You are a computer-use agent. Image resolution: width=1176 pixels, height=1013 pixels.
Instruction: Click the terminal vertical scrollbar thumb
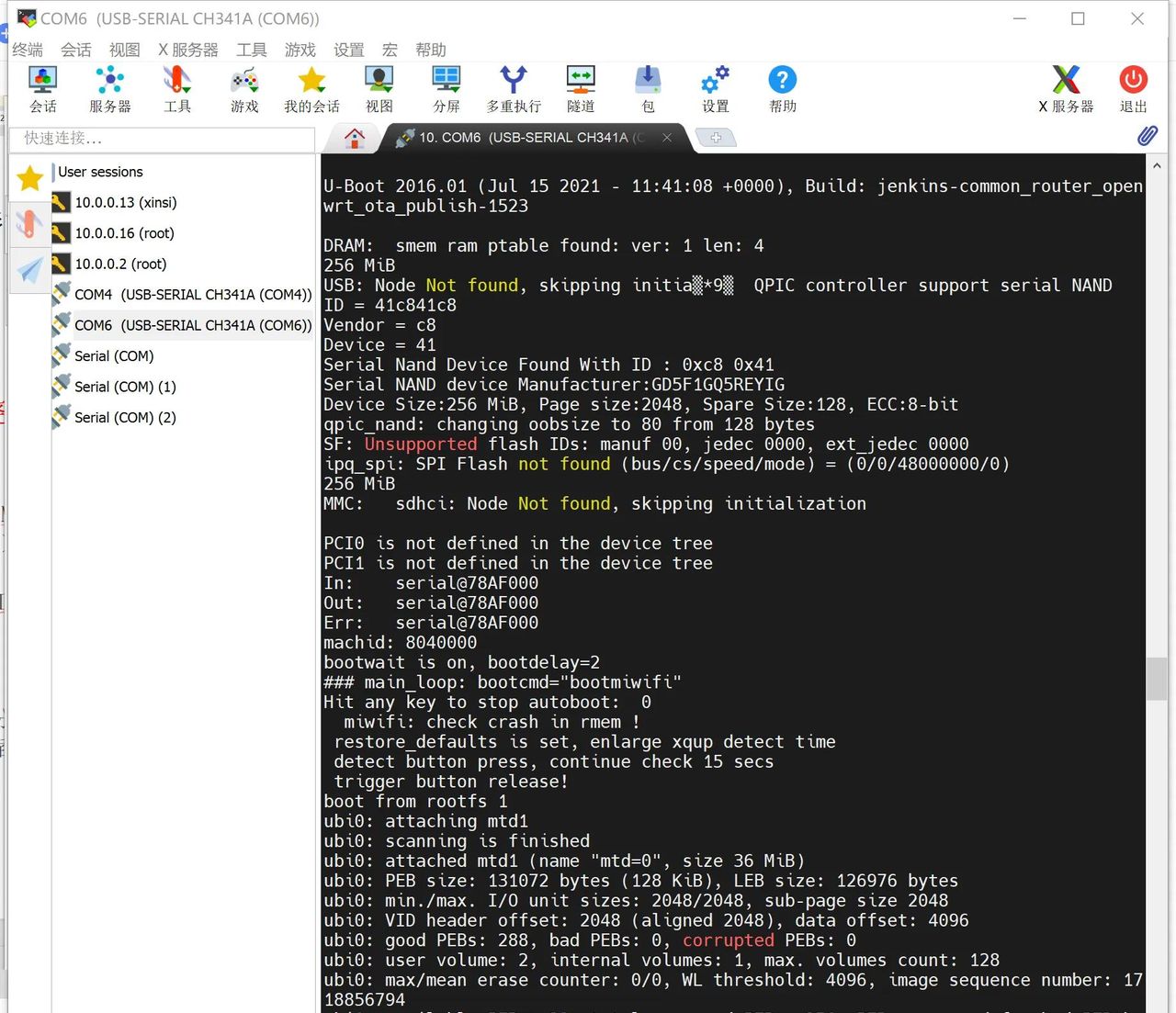(1156, 679)
